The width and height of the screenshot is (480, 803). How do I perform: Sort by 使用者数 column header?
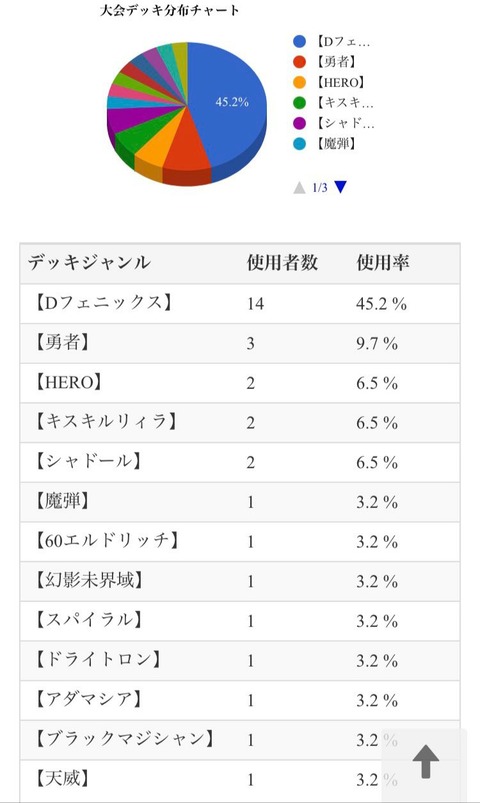[282, 263]
